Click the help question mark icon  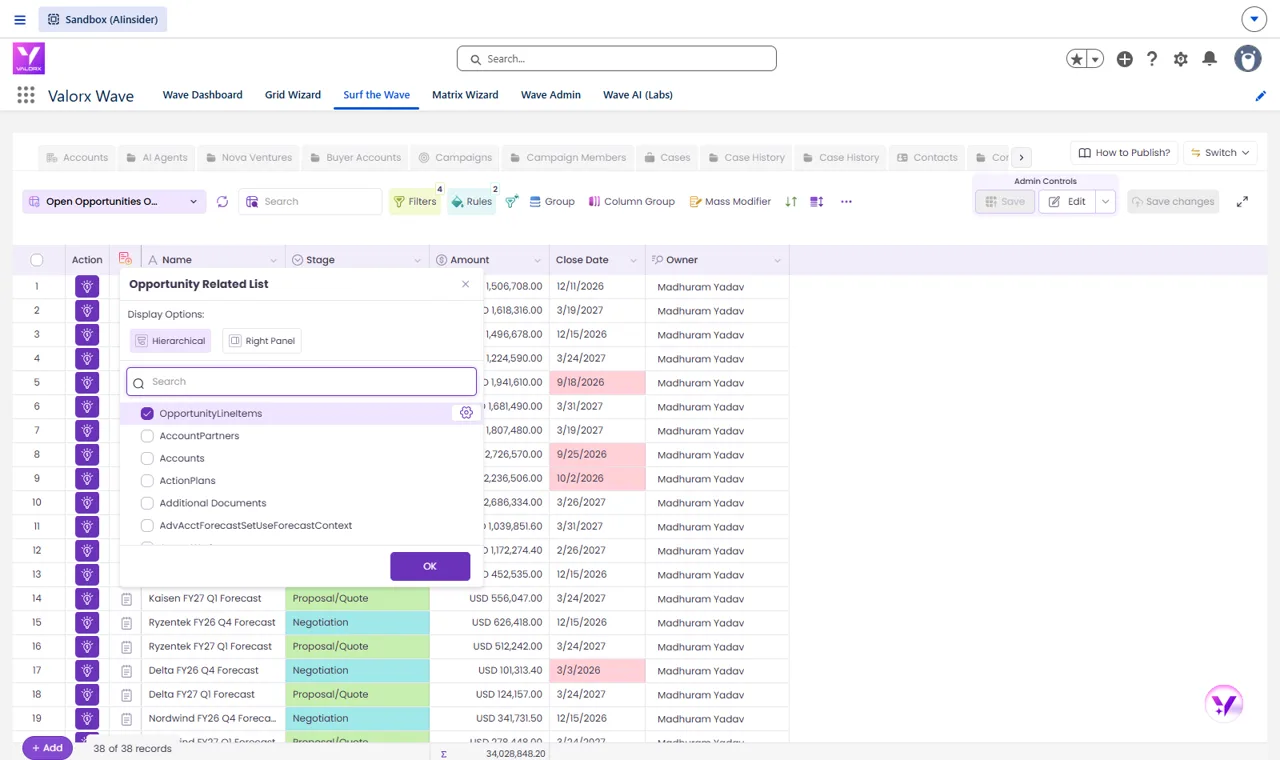[1152, 59]
